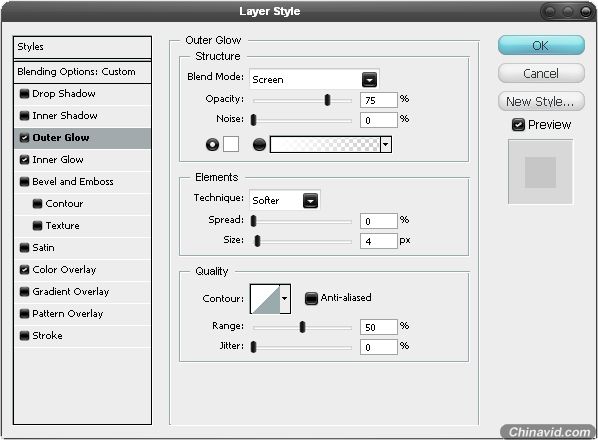Disable the Color Overlay checkbox
Viewport: 598px width, 440px height.
(24, 270)
